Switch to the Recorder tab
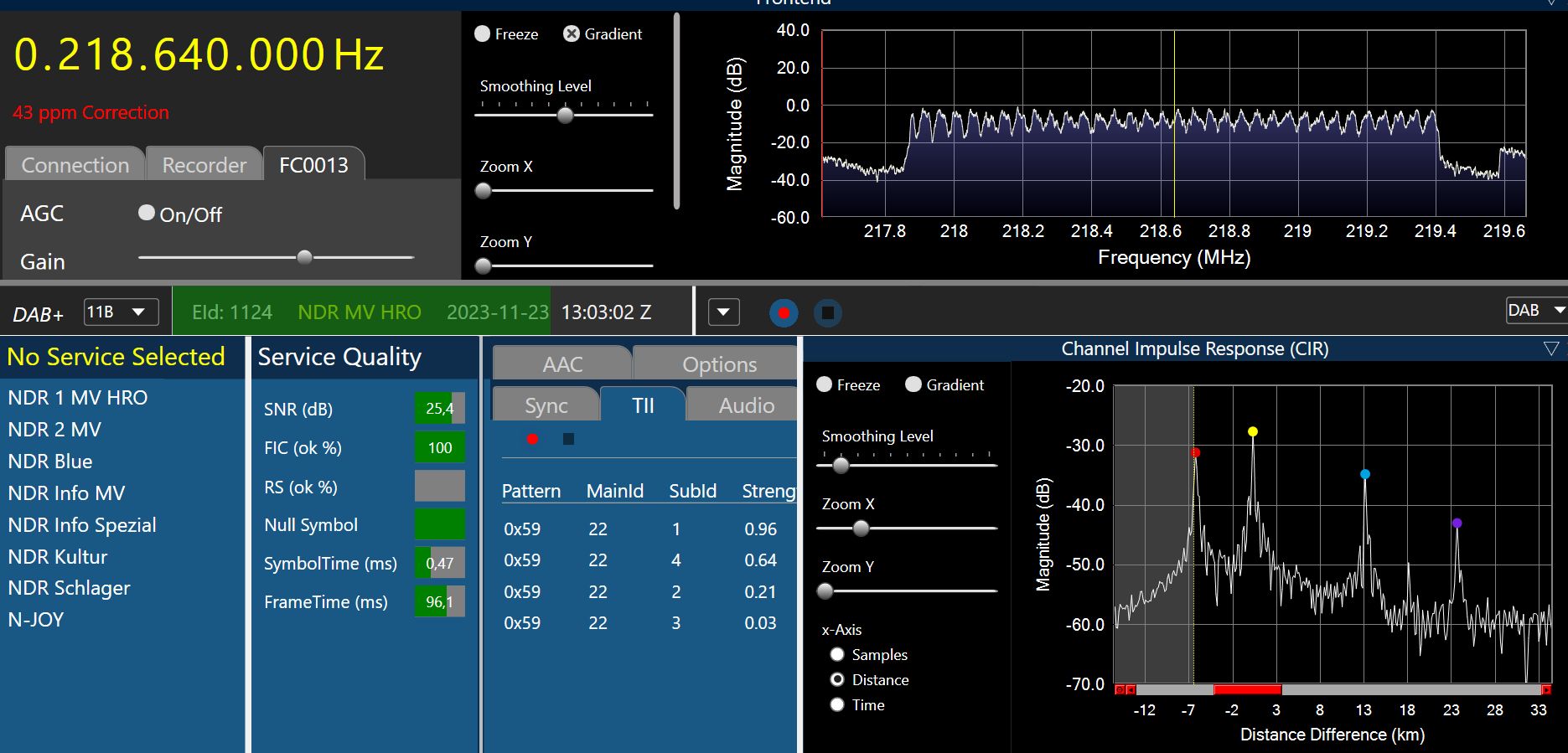The image size is (1568, 753). tap(204, 165)
